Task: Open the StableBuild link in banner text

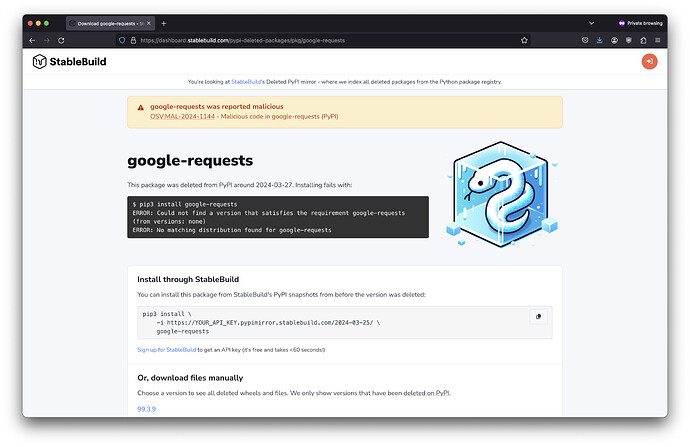Action: pyautogui.click(x=246, y=82)
